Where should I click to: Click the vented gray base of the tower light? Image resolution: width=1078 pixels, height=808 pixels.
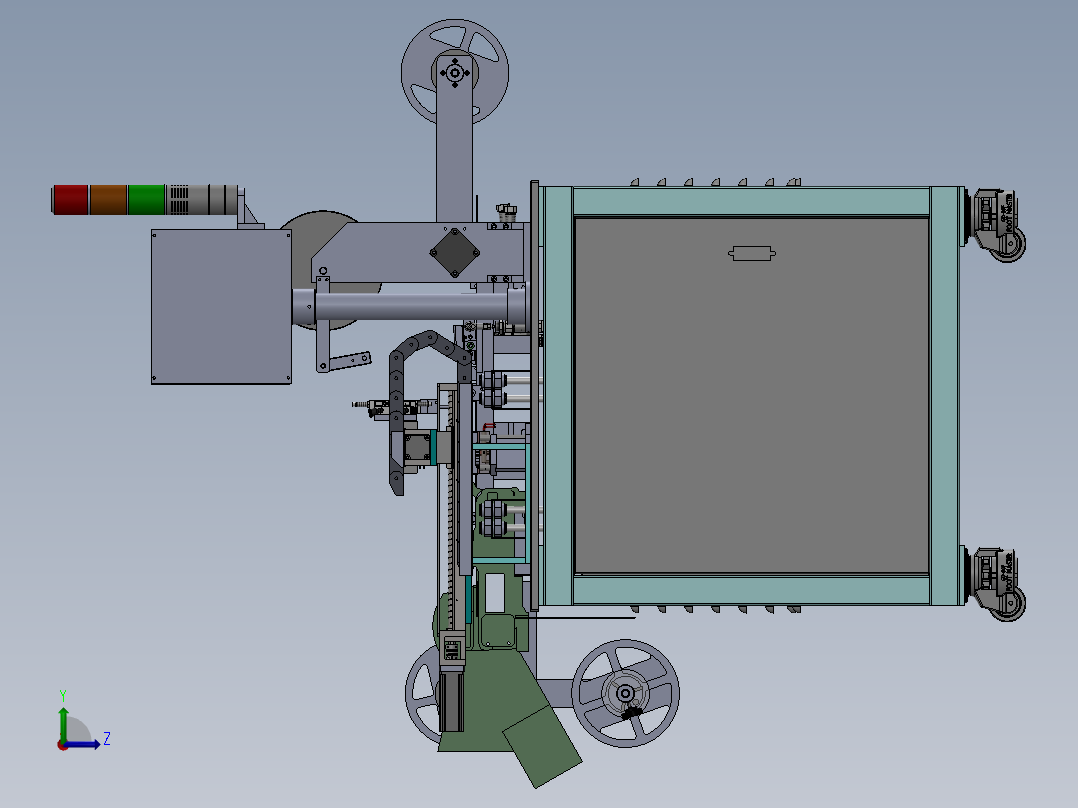(201, 199)
